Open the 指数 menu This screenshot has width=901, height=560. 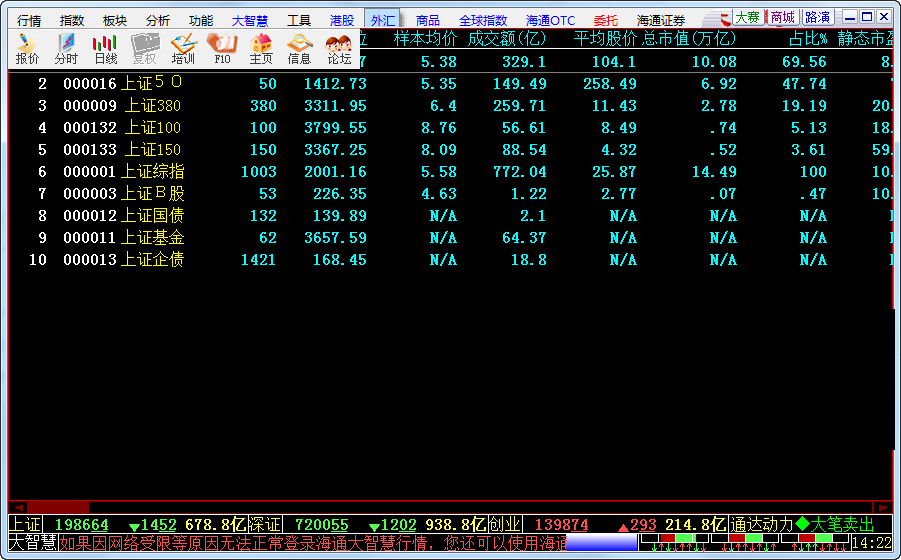point(72,20)
